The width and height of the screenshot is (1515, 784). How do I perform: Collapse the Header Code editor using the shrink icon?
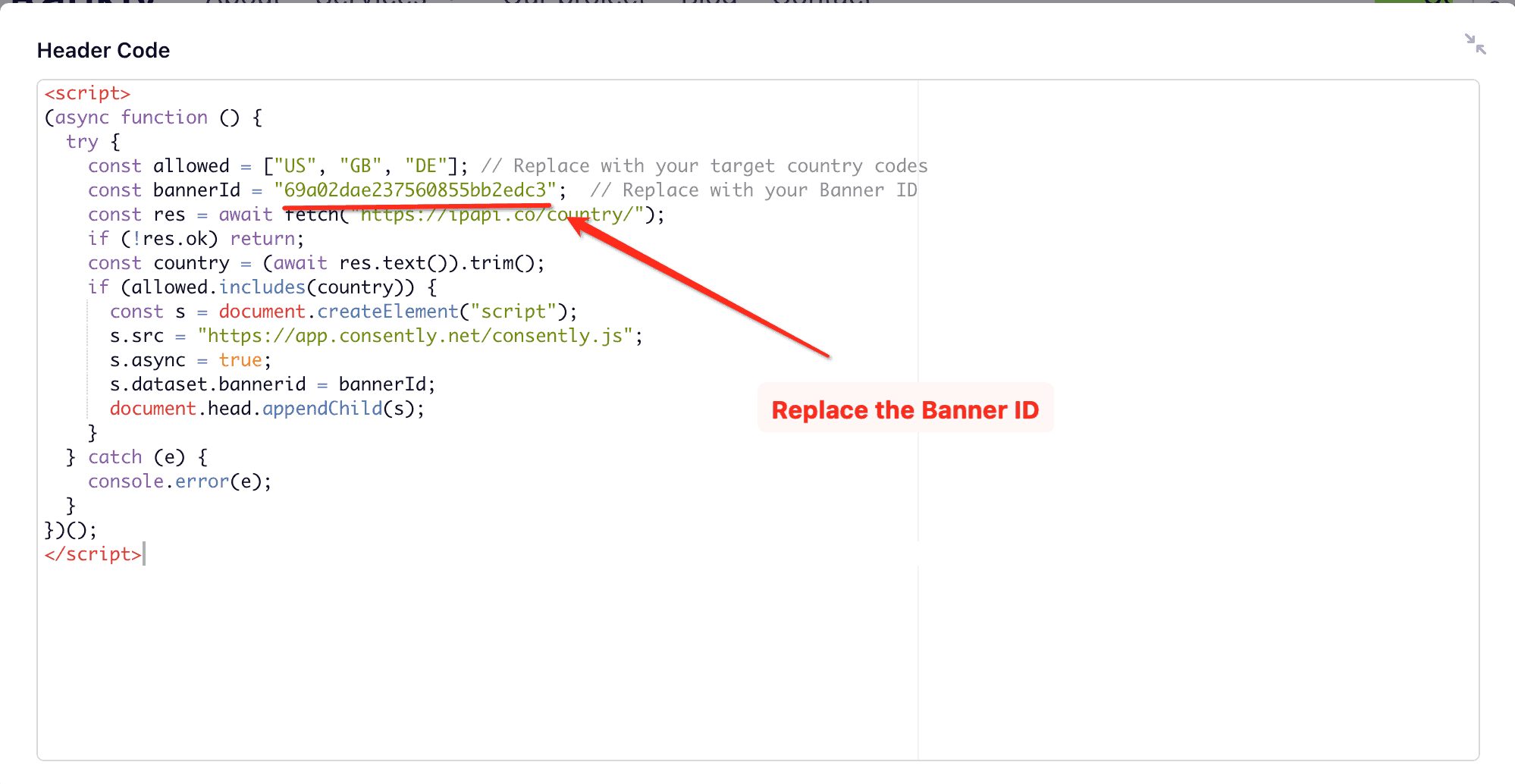[1475, 44]
